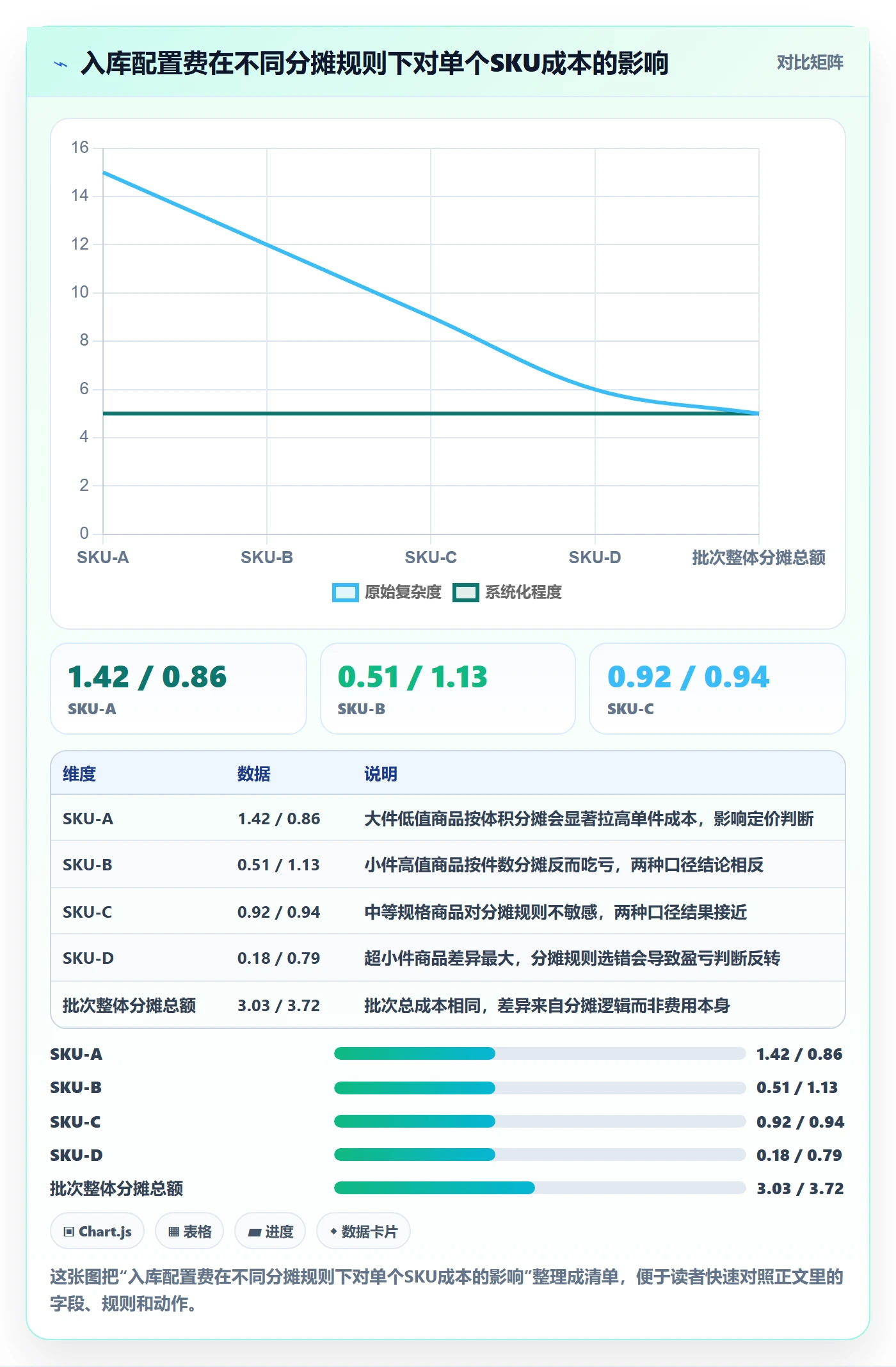Image resolution: width=896 pixels, height=1367 pixels.
Task: Click the 数据 column header
Action: (x=254, y=774)
